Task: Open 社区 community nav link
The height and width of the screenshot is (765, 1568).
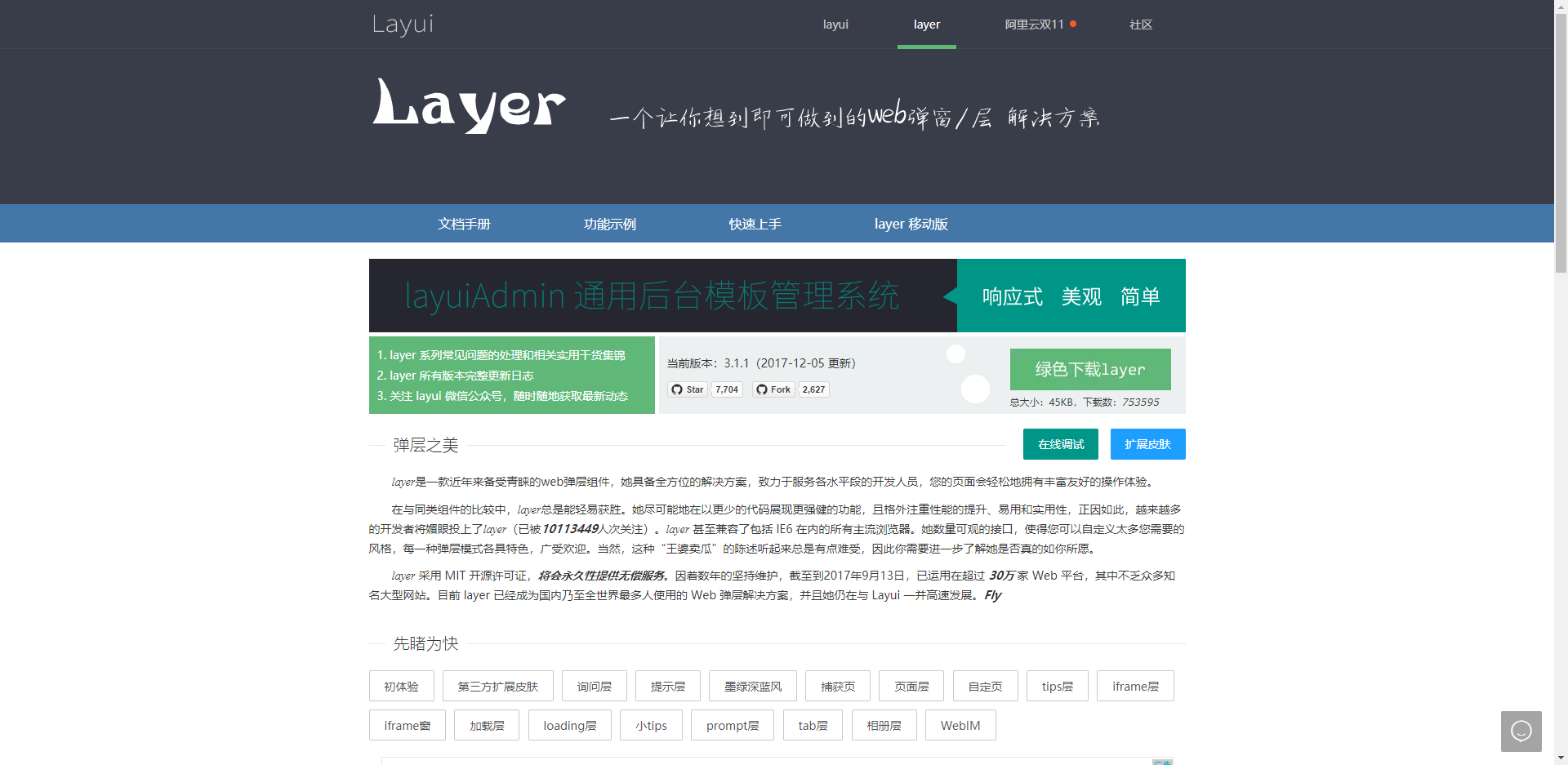Action: point(1141,24)
